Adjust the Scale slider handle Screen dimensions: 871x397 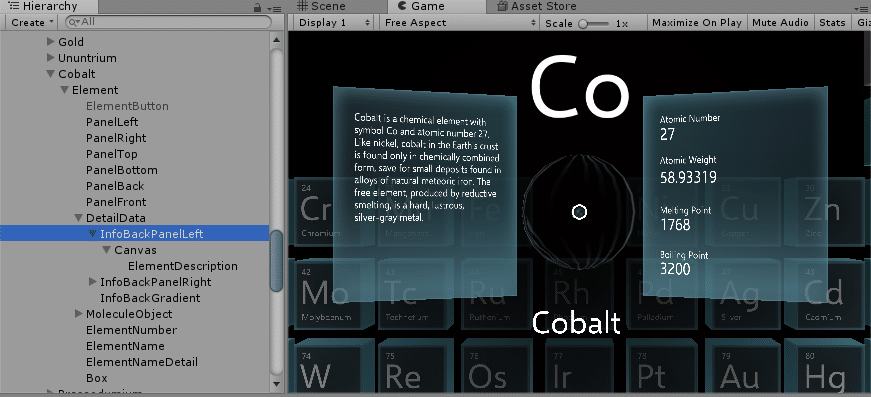(583, 23)
